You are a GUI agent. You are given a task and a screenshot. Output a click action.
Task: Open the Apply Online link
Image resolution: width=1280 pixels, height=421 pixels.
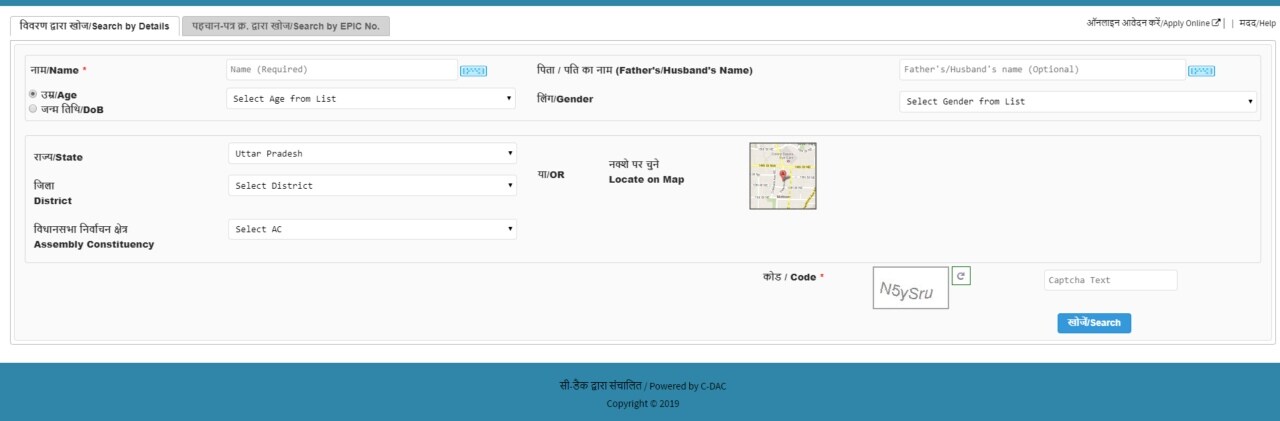point(1148,23)
